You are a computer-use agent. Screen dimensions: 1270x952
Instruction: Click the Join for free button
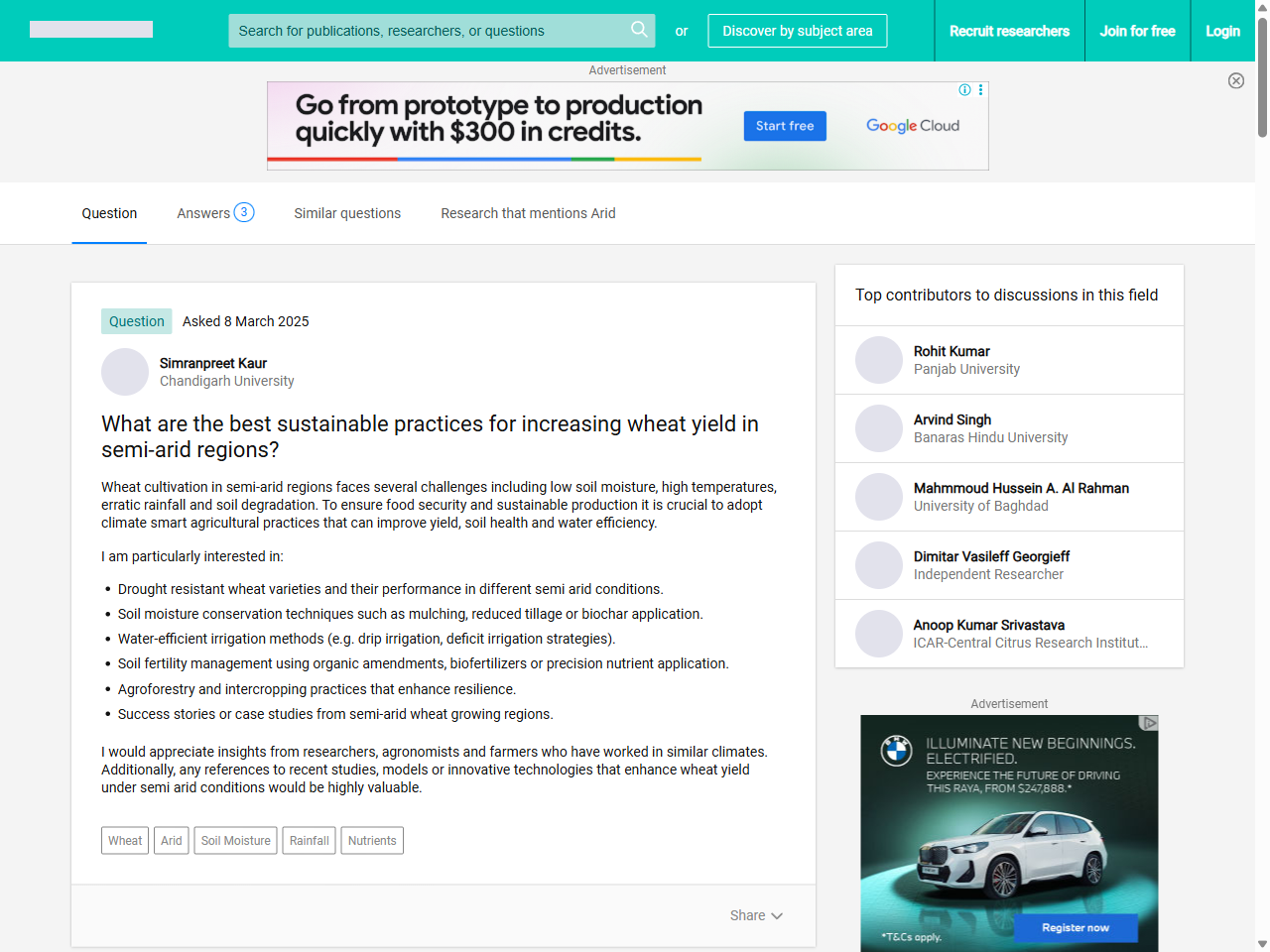click(1137, 31)
